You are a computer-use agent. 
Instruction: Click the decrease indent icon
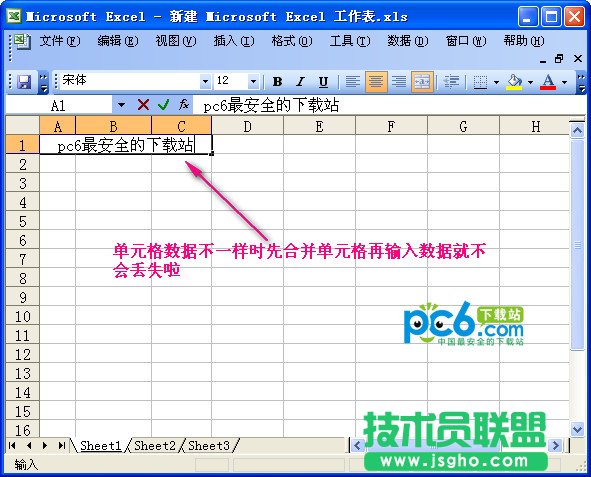(x=451, y=81)
